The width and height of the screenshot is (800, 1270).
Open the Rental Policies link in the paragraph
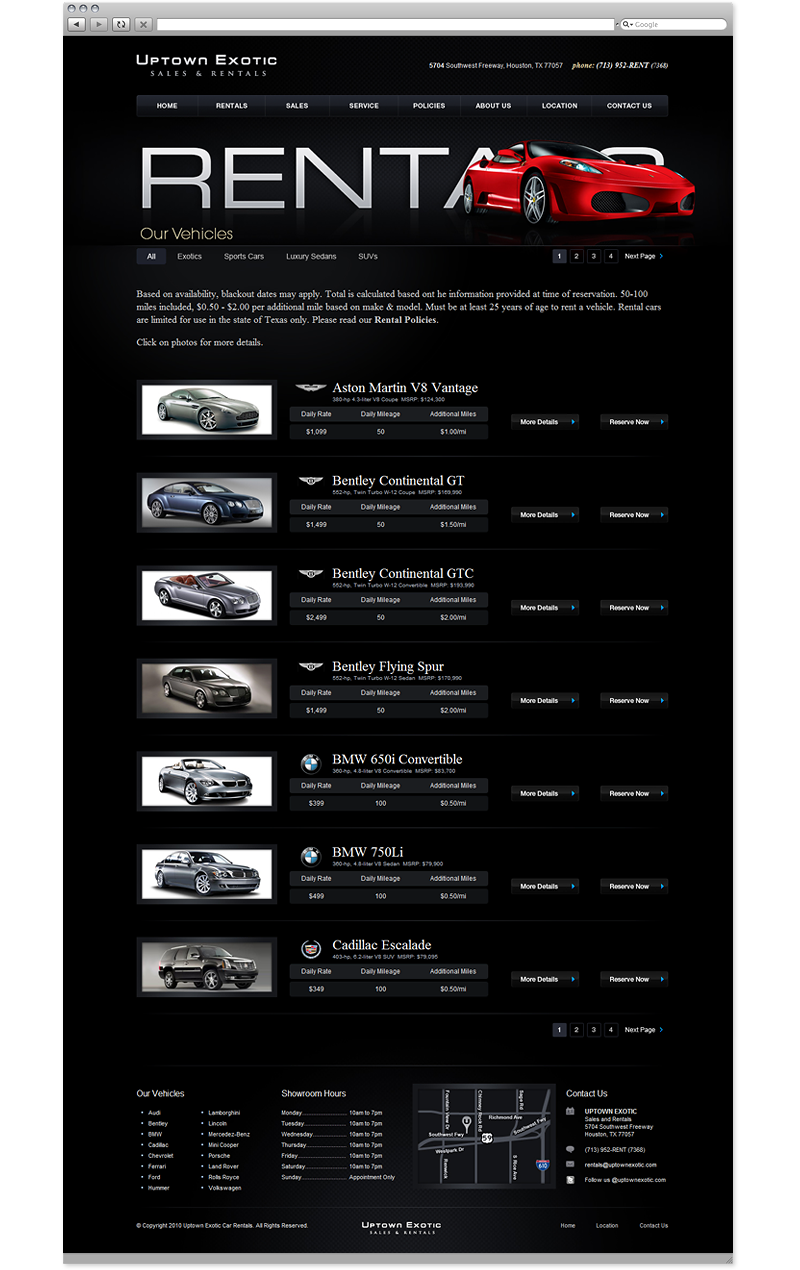405,321
